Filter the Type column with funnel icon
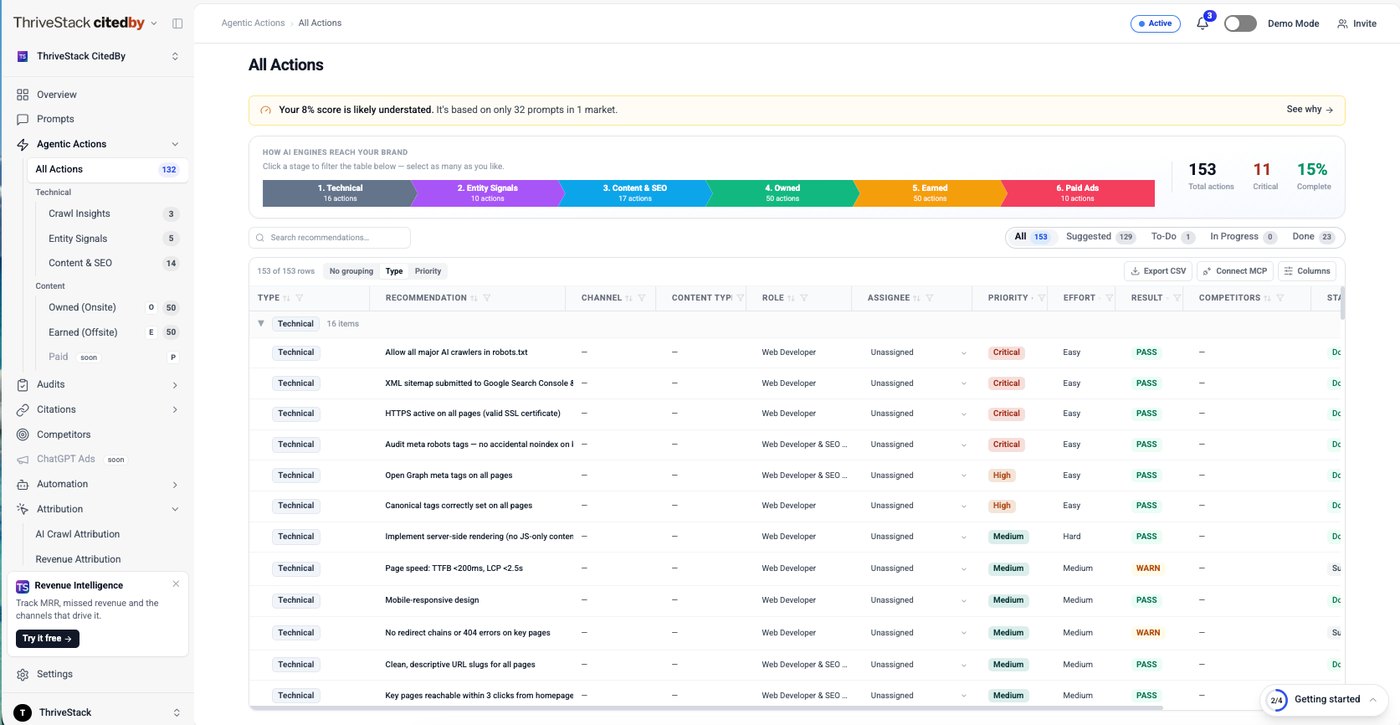 [x=300, y=298]
